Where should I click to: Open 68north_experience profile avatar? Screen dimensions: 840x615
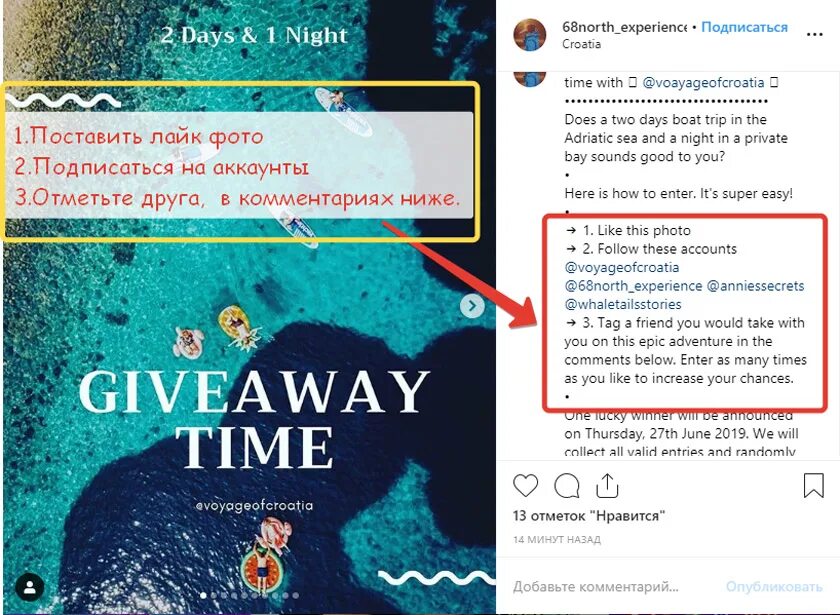point(529,35)
